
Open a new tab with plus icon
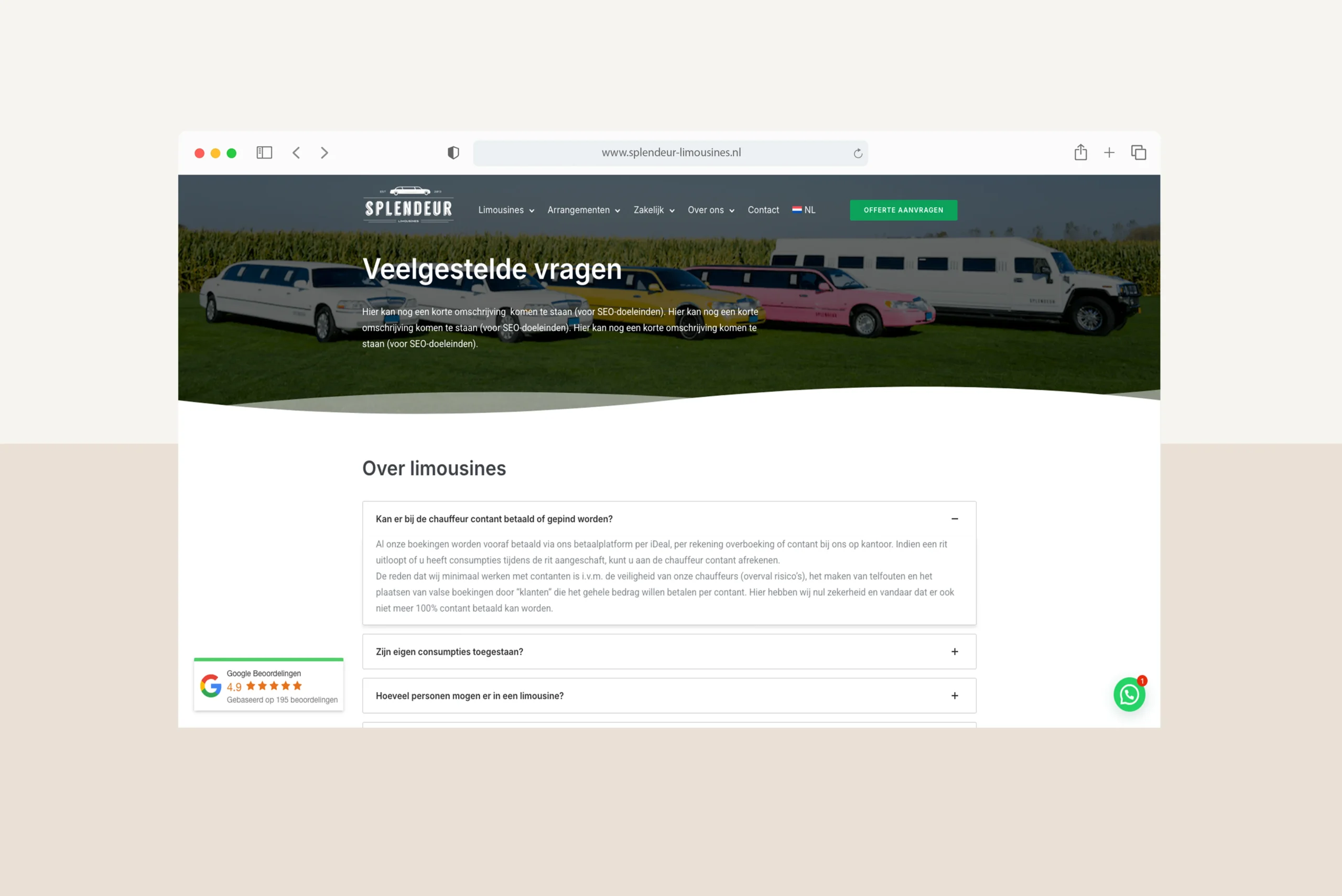[1109, 153]
